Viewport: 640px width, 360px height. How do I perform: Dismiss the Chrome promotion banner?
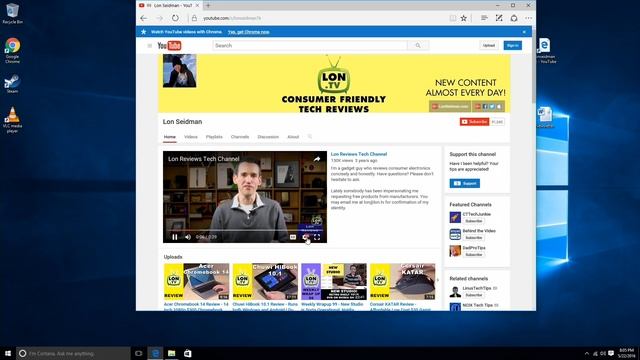point(524,32)
